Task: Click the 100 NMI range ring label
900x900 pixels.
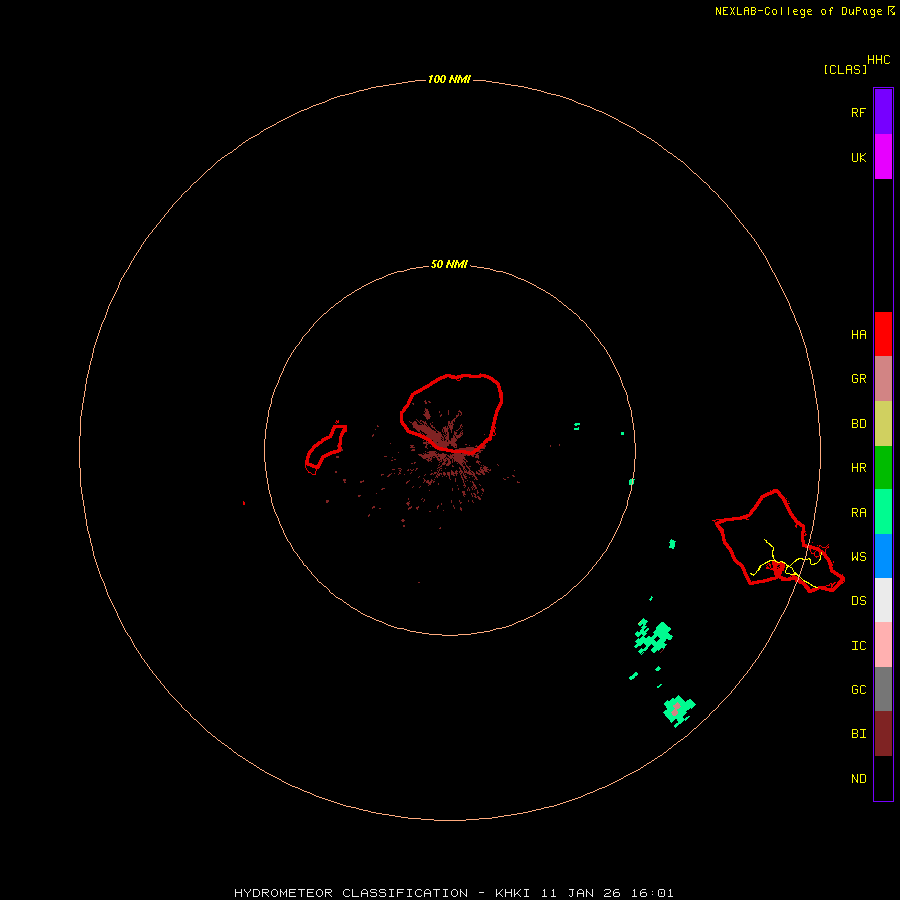Action: coord(449,79)
